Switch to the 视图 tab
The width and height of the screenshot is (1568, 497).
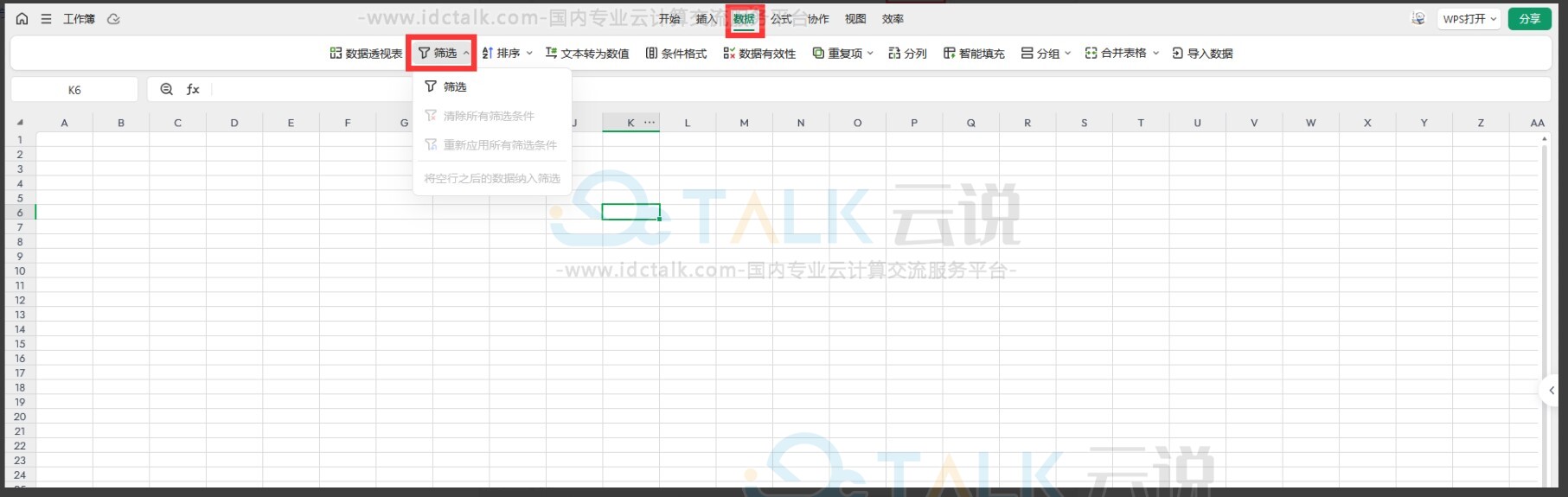click(855, 18)
